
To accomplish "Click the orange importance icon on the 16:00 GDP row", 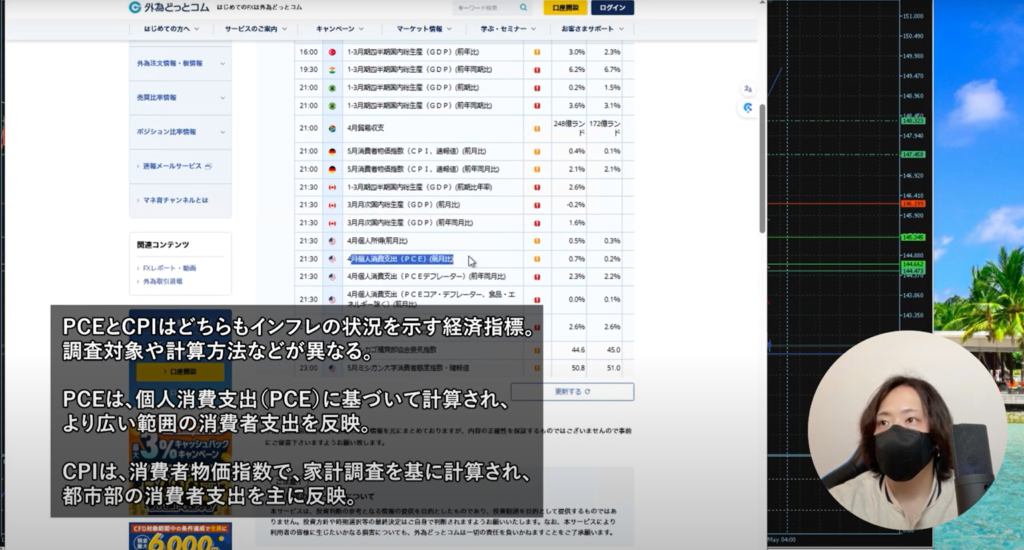I will pyautogui.click(x=537, y=52).
